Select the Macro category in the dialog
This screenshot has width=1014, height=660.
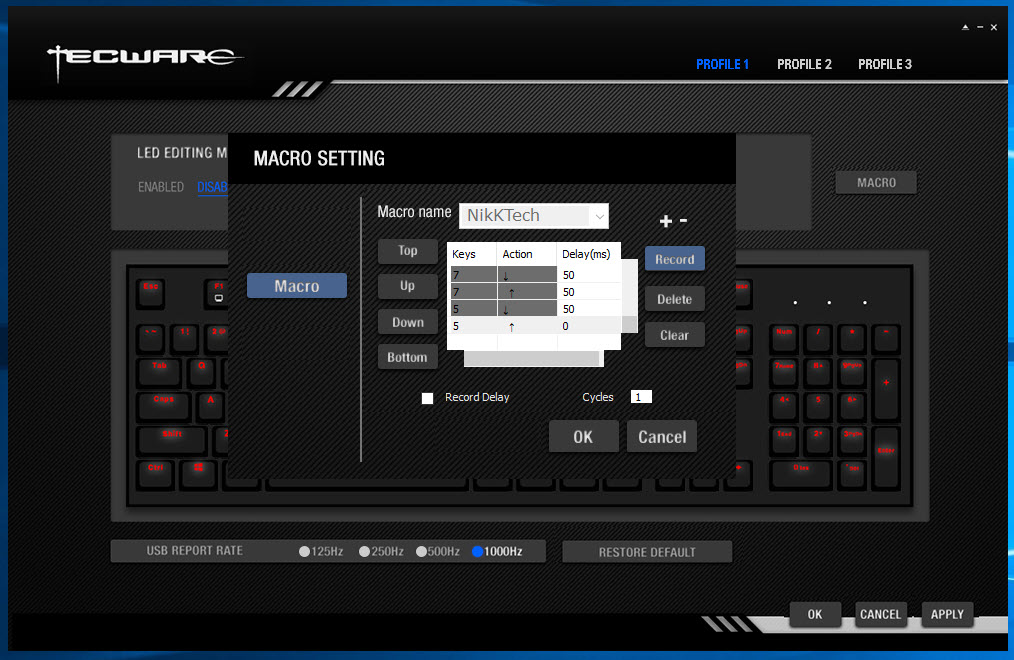[297, 286]
